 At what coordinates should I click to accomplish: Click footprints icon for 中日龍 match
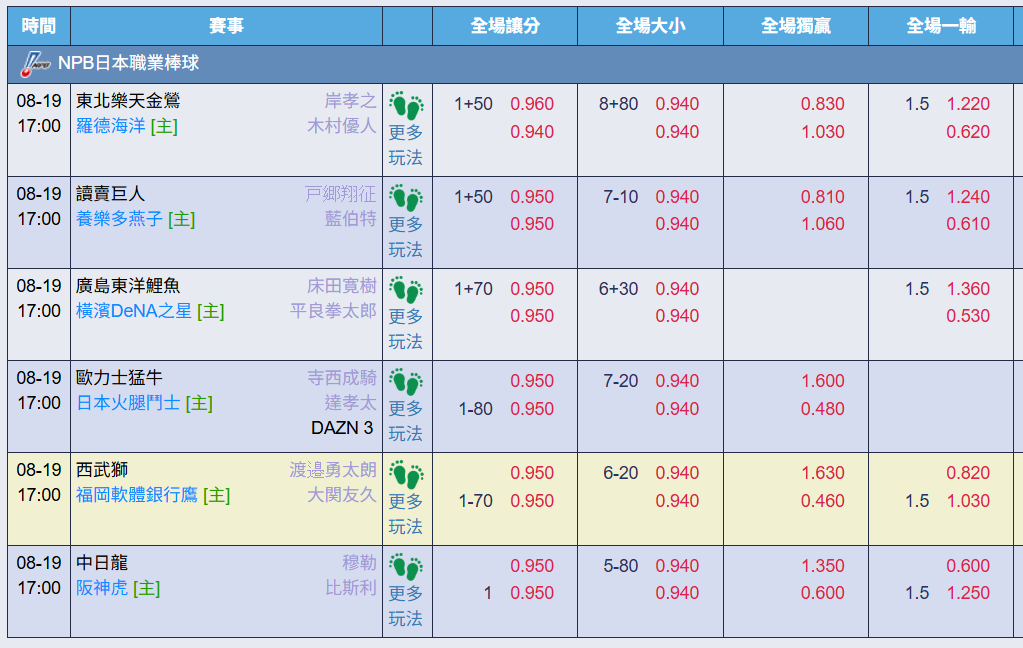(x=406, y=567)
